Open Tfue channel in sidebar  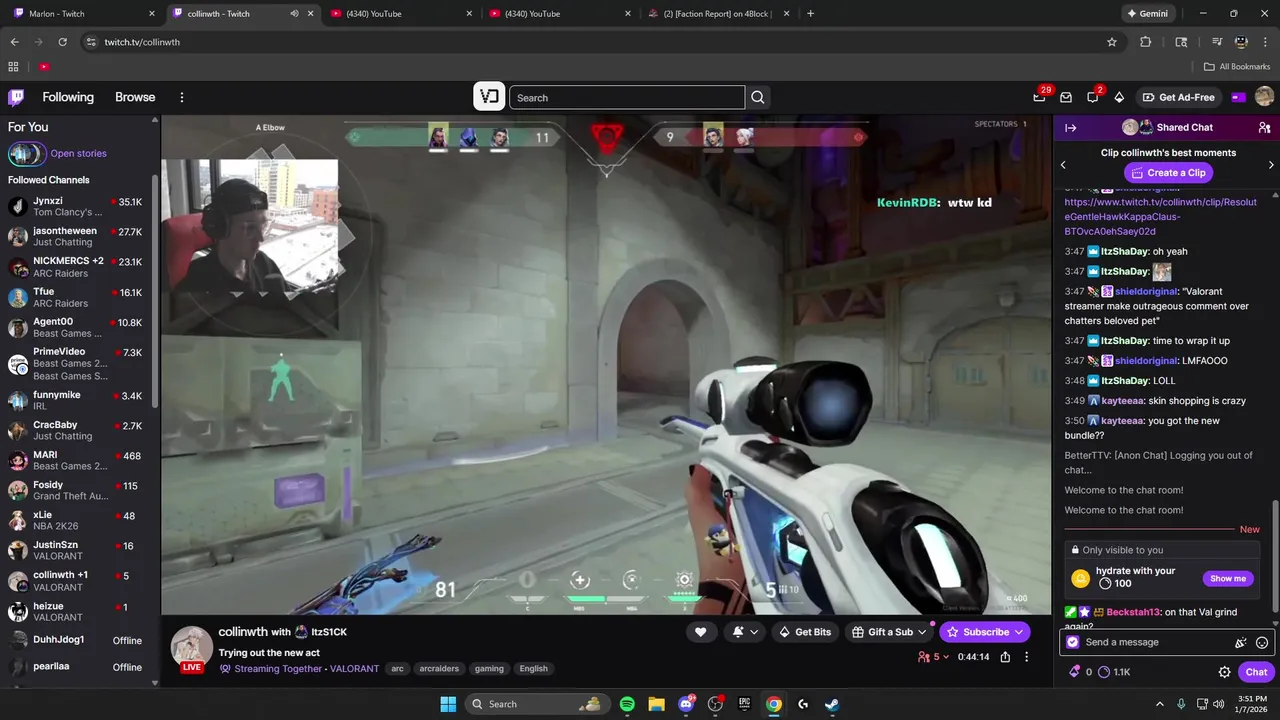point(78,297)
